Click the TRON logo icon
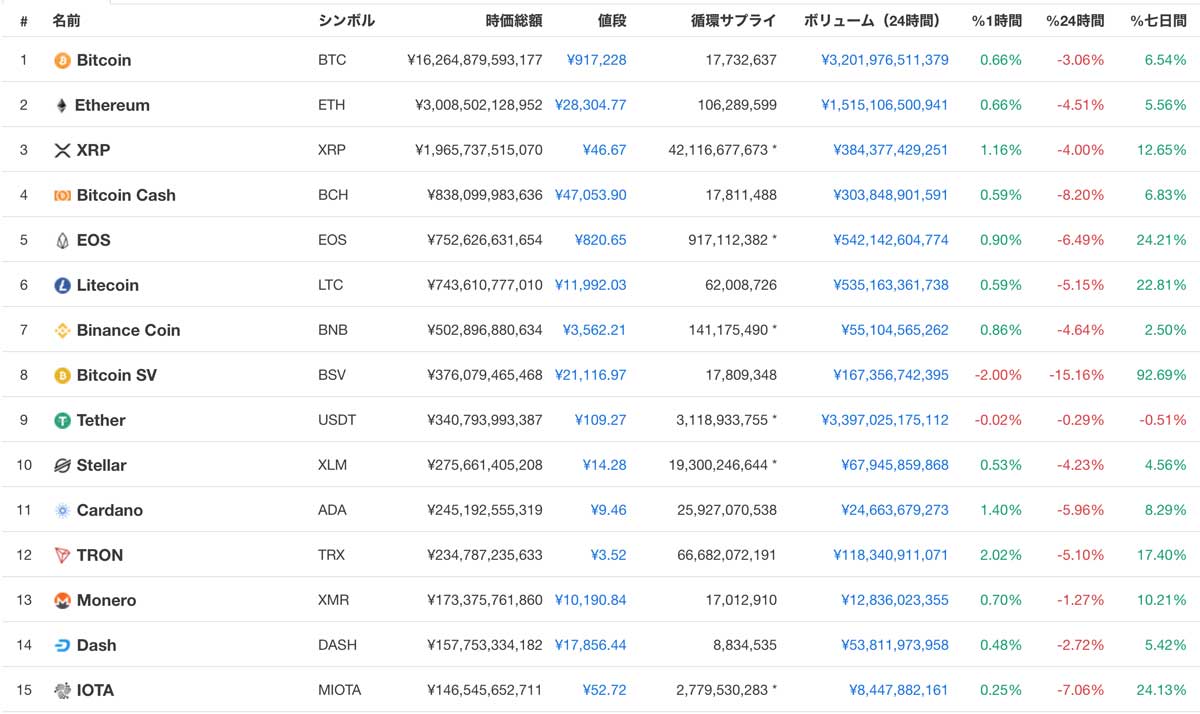This screenshot has height=714, width=1200. click(62, 555)
